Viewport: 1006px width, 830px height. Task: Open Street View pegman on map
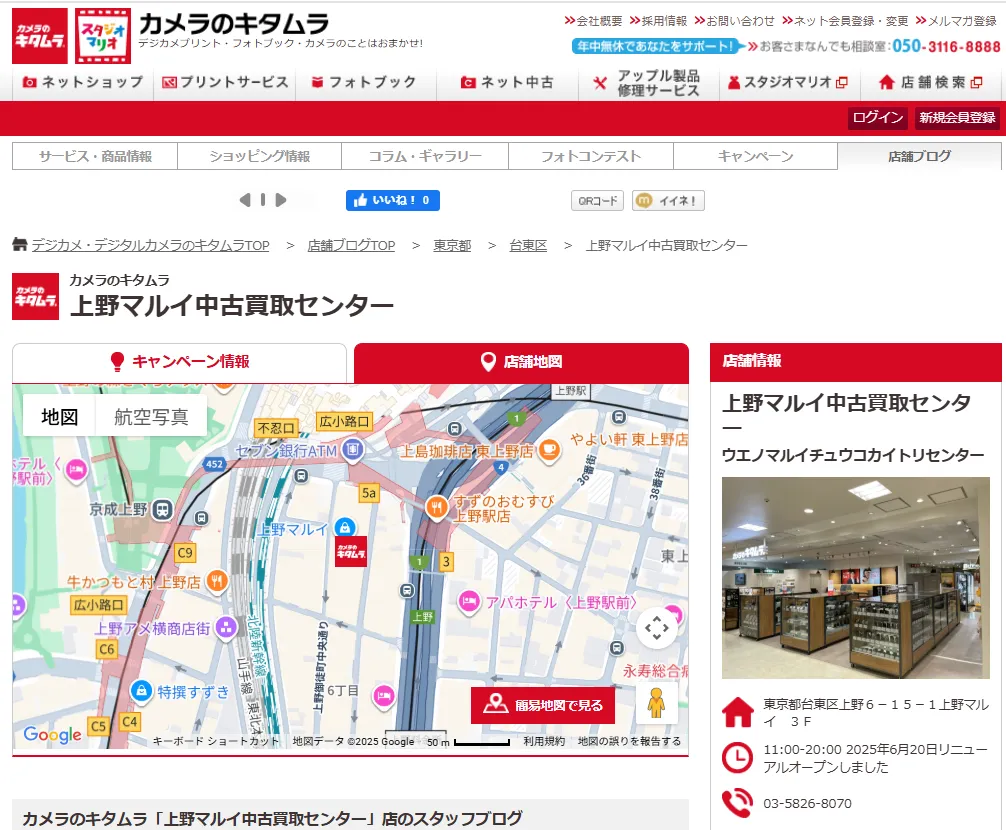click(x=656, y=703)
